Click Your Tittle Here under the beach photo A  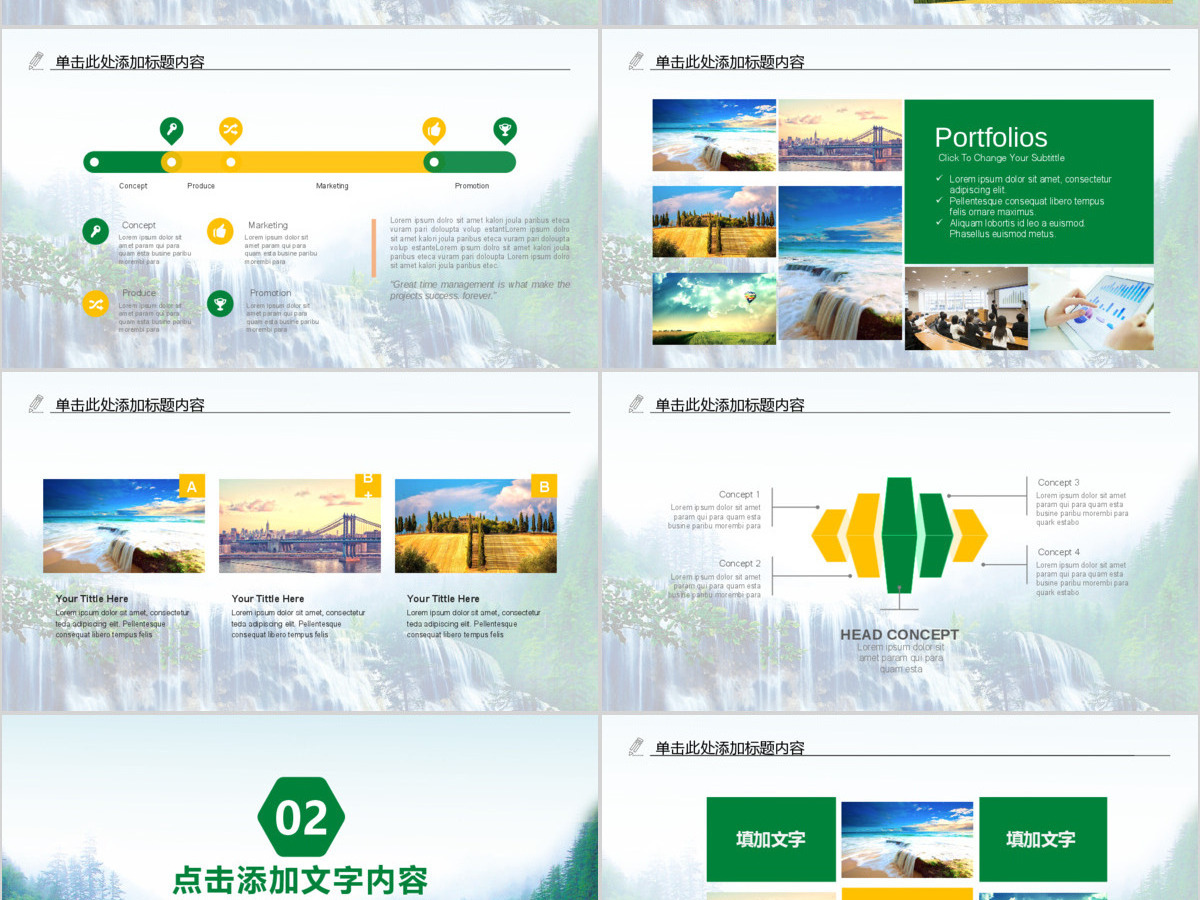coord(92,599)
